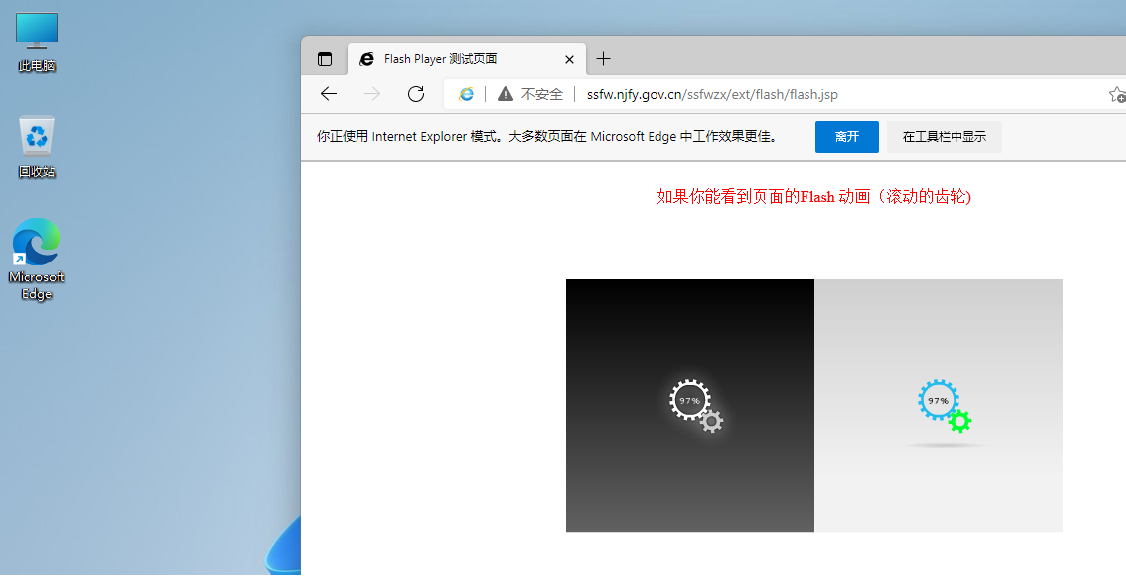Open a new browser tab with the plus button
The height and width of the screenshot is (584, 1126).
603,59
